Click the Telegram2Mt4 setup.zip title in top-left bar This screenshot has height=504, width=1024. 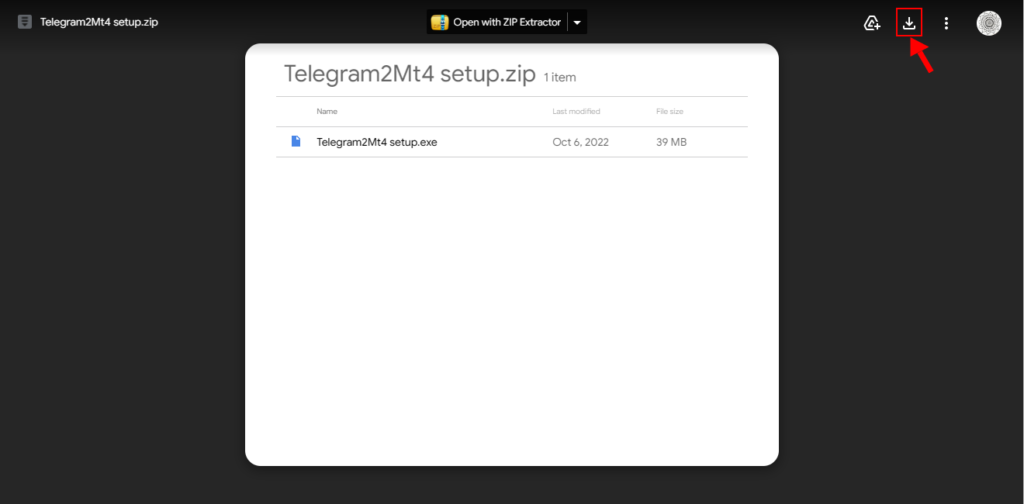point(99,22)
